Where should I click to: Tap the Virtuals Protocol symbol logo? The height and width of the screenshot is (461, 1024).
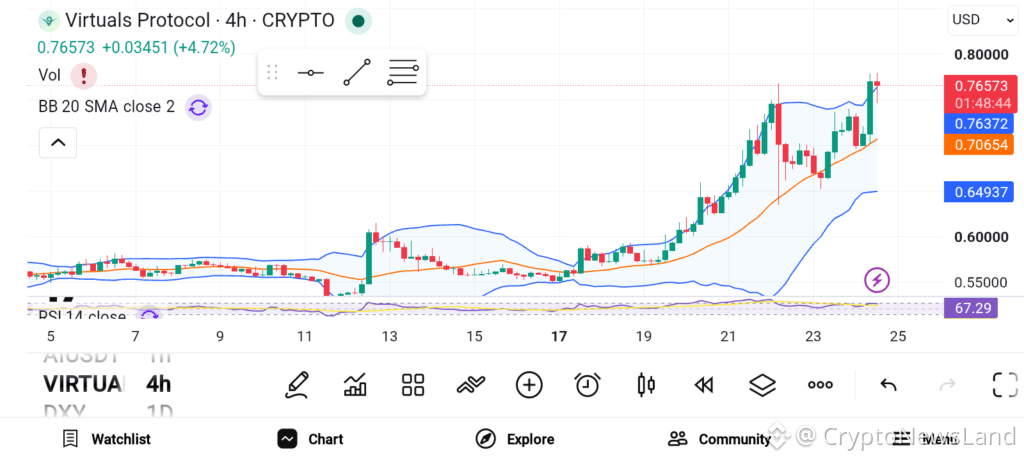[48, 21]
